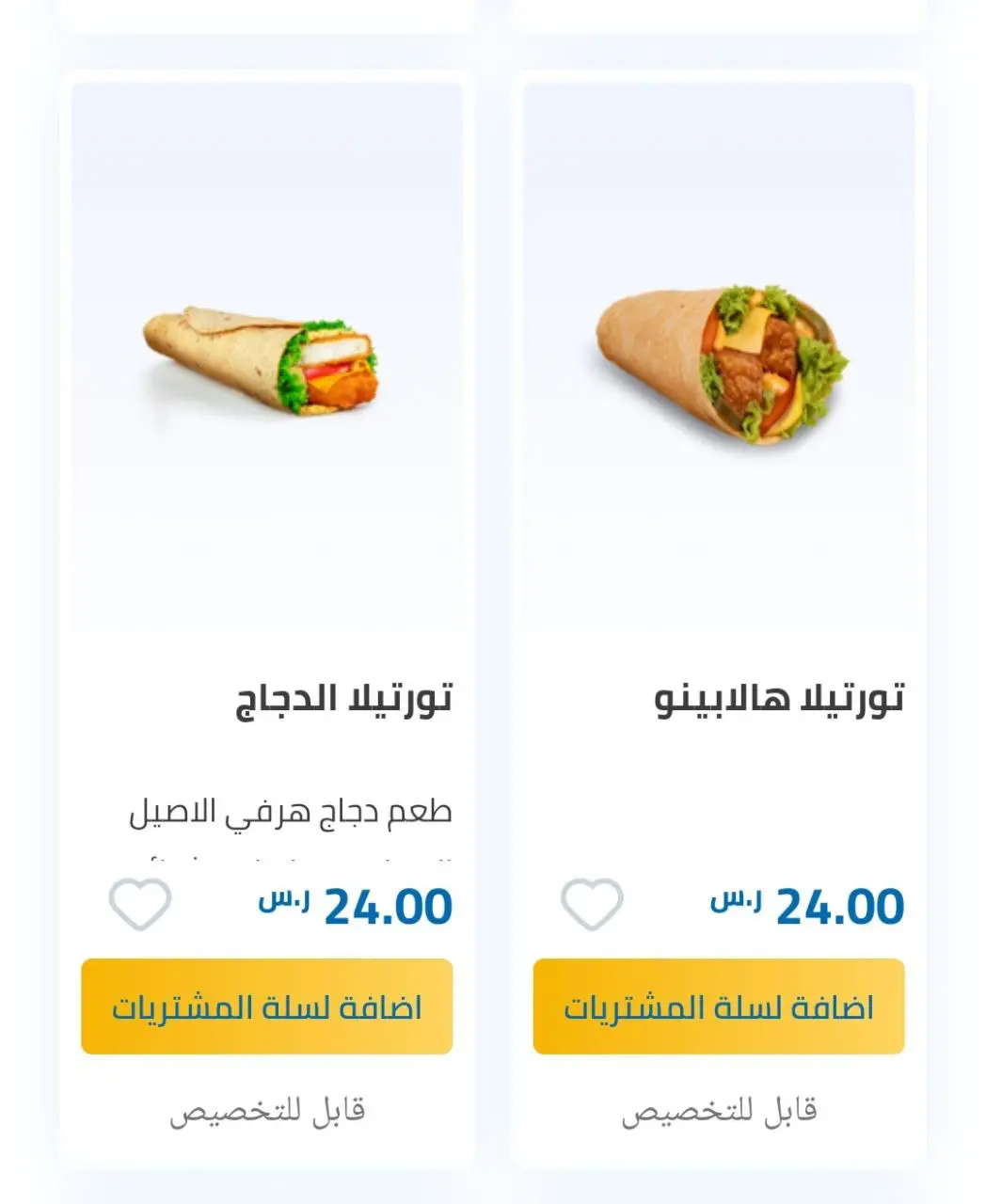
Task: Select قابل للتخصيص under تورتيلا الدجاج
Action: [267, 1111]
